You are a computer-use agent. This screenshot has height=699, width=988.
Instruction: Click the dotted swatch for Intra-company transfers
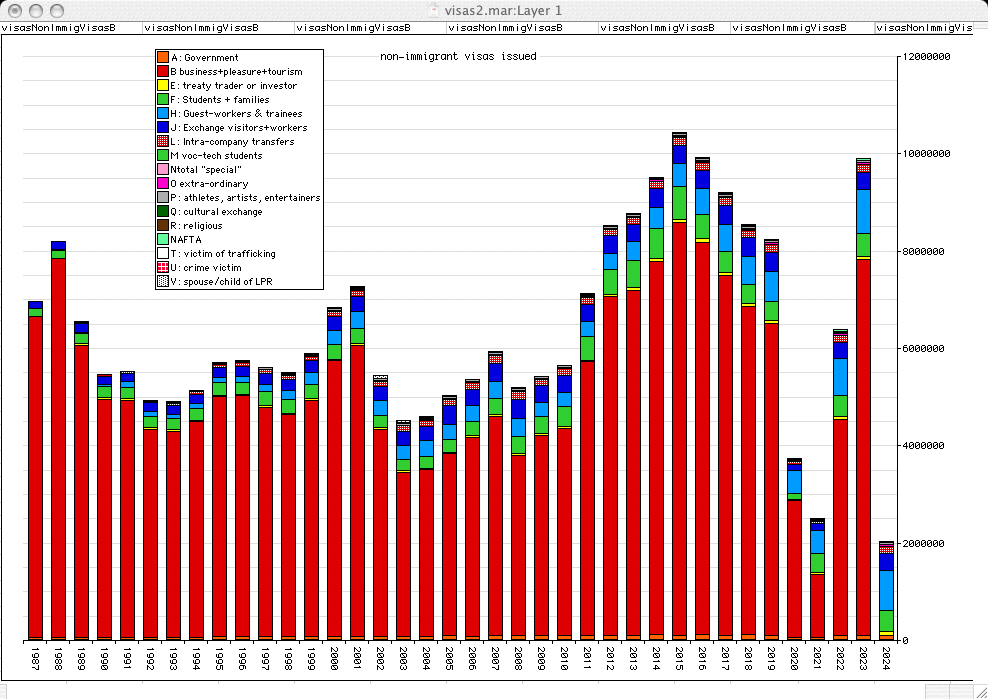162,142
